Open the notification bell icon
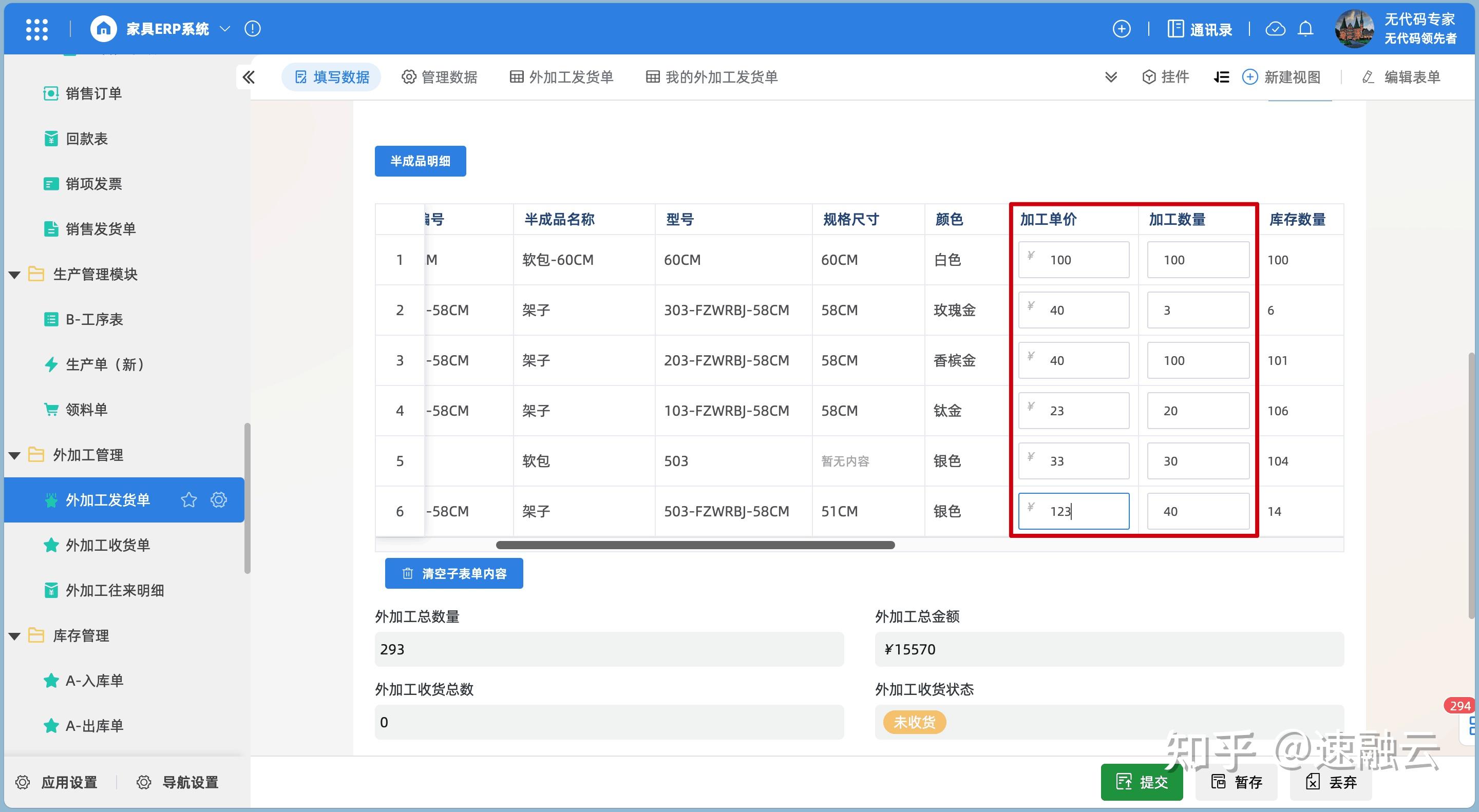Screen dimensions: 1479x812 pyautogui.click(x=1305, y=29)
